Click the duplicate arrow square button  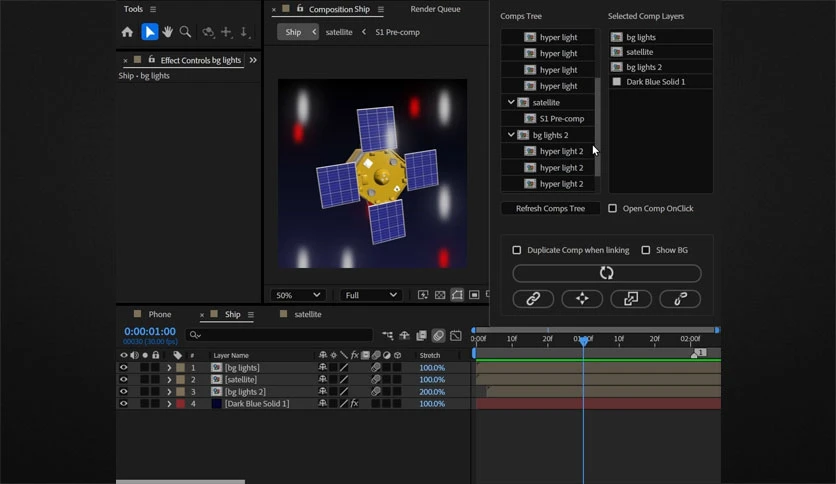click(x=631, y=299)
